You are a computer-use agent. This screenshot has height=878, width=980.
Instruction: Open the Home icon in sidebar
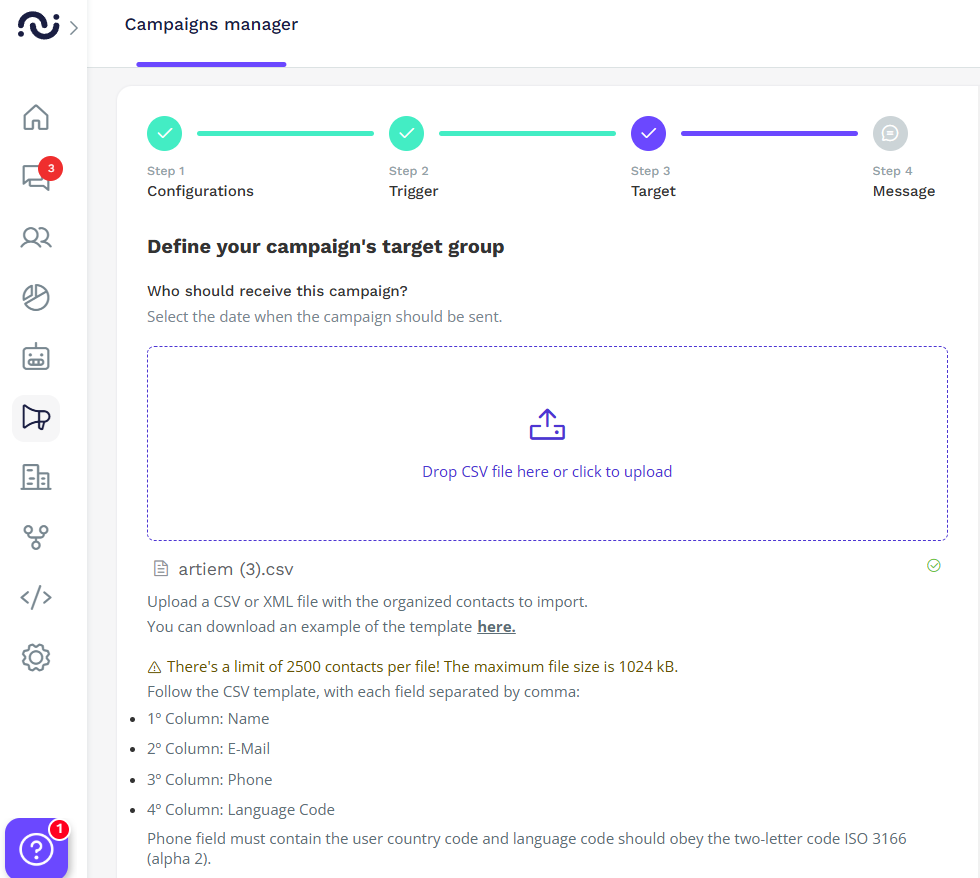[36, 117]
